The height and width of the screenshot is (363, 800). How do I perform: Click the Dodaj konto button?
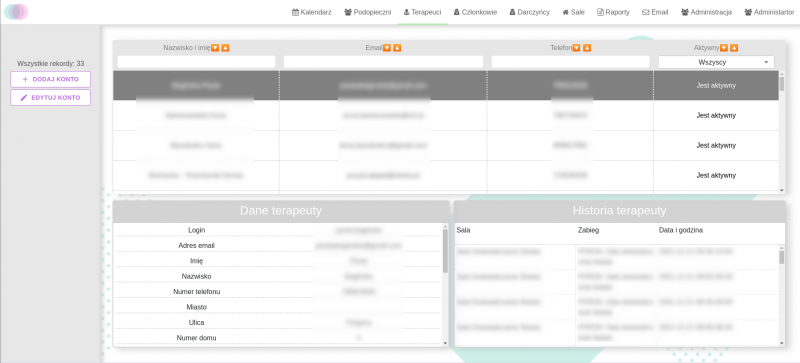coord(51,79)
